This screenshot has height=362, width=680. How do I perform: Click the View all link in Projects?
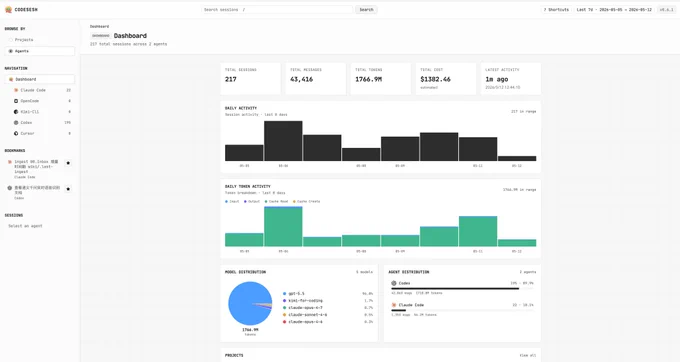click(x=528, y=355)
